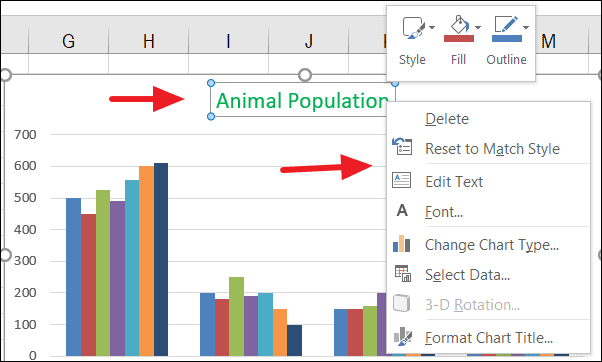This screenshot has height=362, width=602.
Task: Click the Reset to Match Style icon
Action: click(402, 147)
